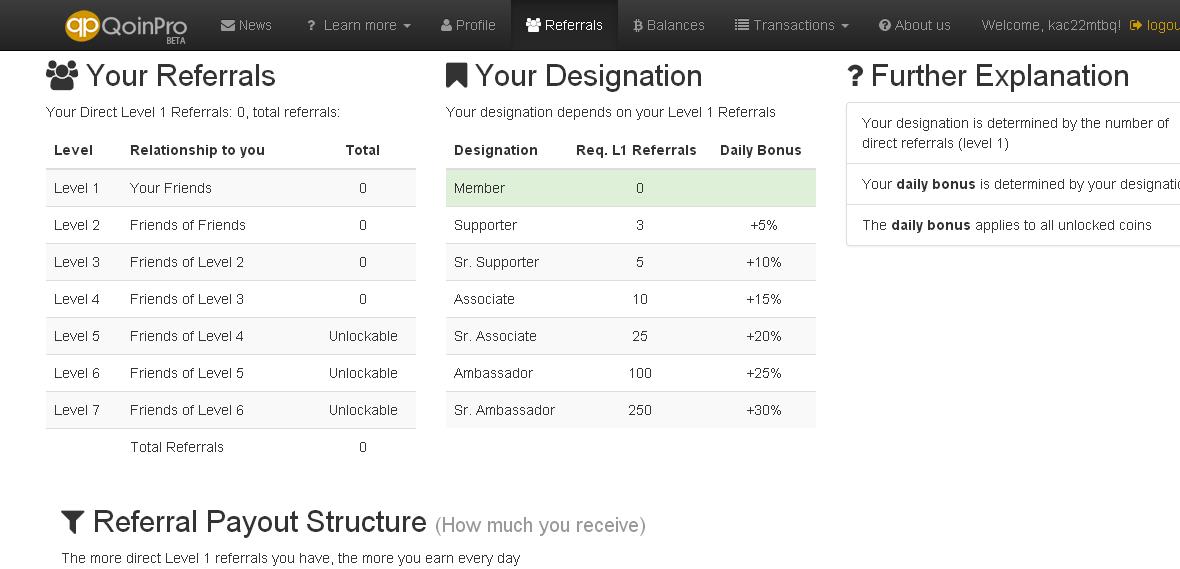The height and width of the screenshot is (569, 1180).
Task: Click the funnel icon beside Referral Payout Structure
Action: 72,522
